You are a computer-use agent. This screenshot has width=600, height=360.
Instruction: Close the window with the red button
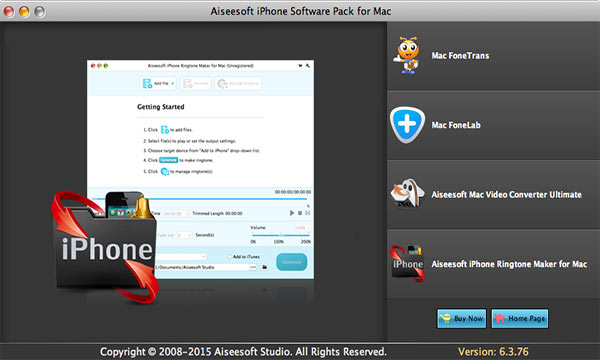9,11
